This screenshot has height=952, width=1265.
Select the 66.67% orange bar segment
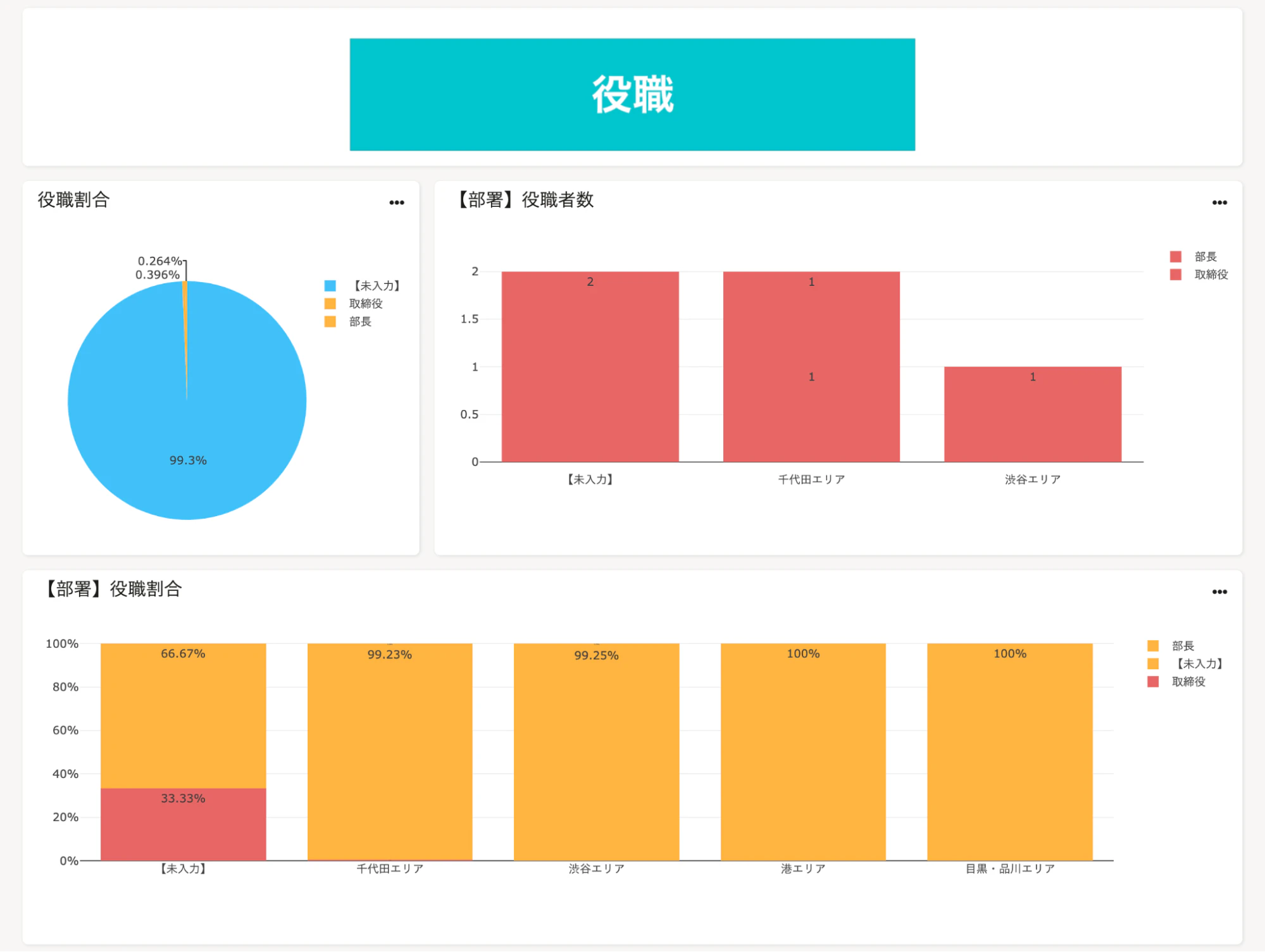[x=184, y=716]
